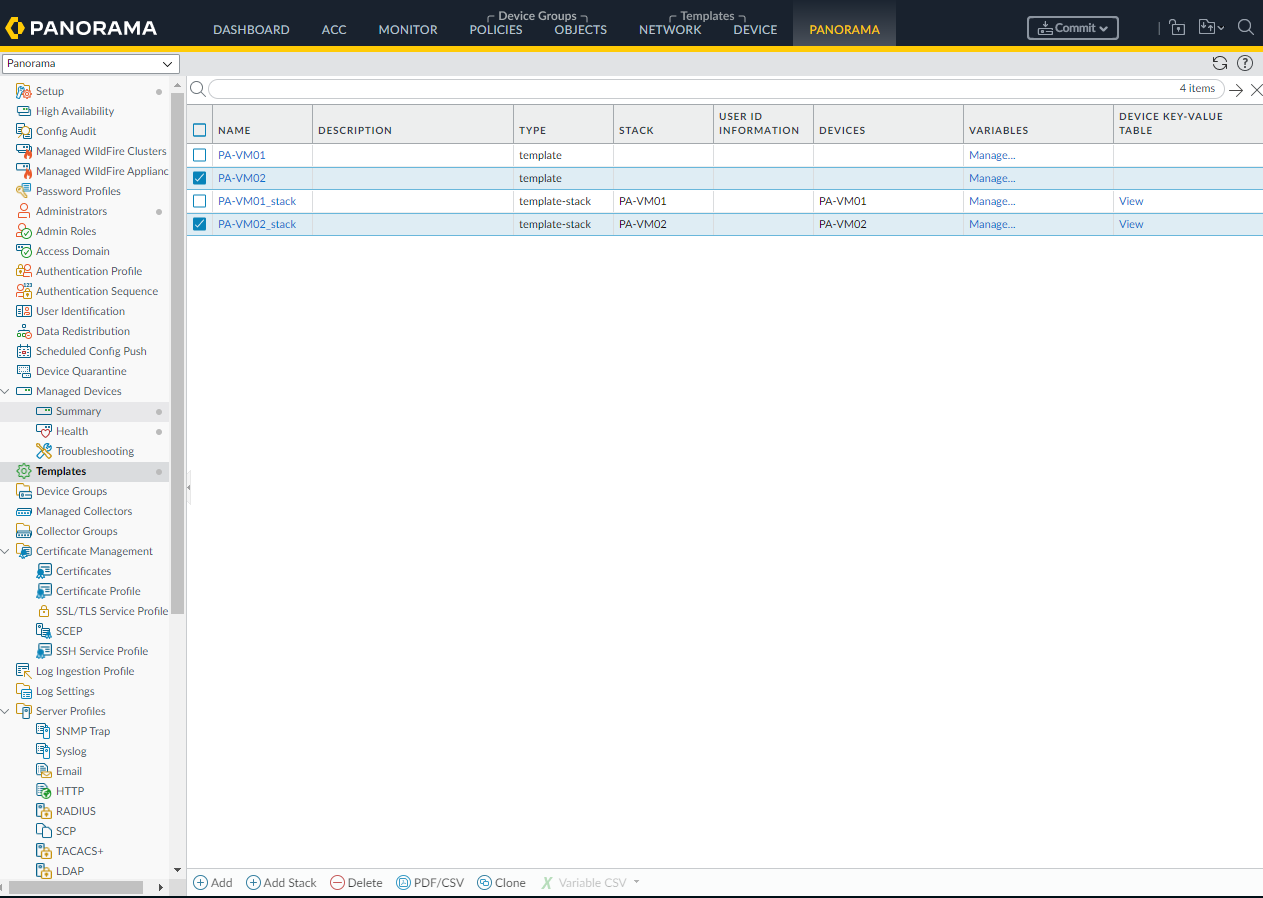Click View key-value table for PA-VM02_stack
The width and height of the screenshot is (1263, 898).
[1131, 224]
